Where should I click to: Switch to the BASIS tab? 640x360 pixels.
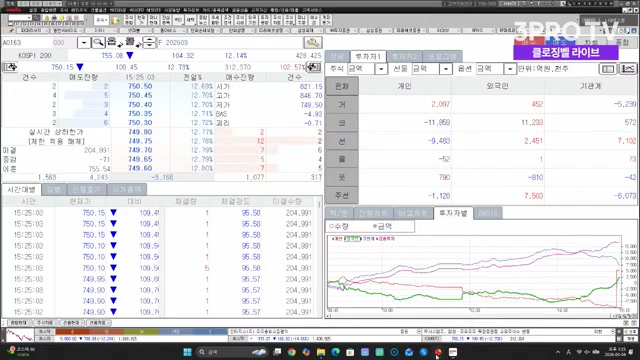coord(488,213)
